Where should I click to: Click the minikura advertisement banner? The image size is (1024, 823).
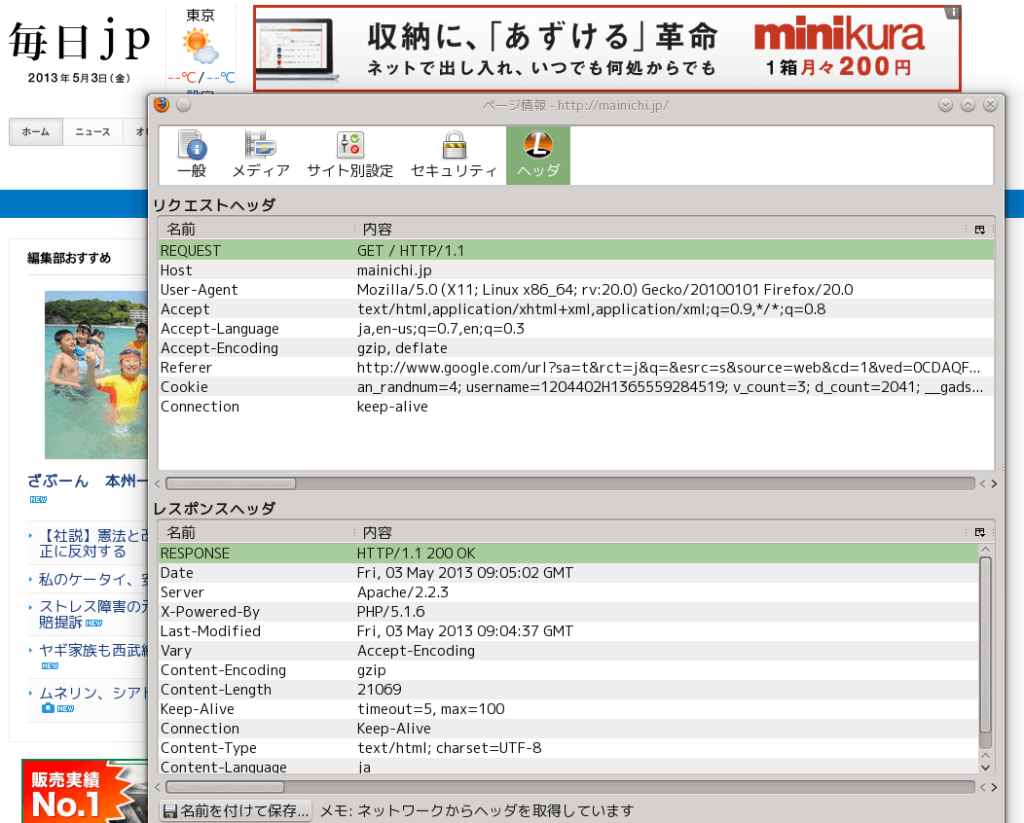(607, 48)
